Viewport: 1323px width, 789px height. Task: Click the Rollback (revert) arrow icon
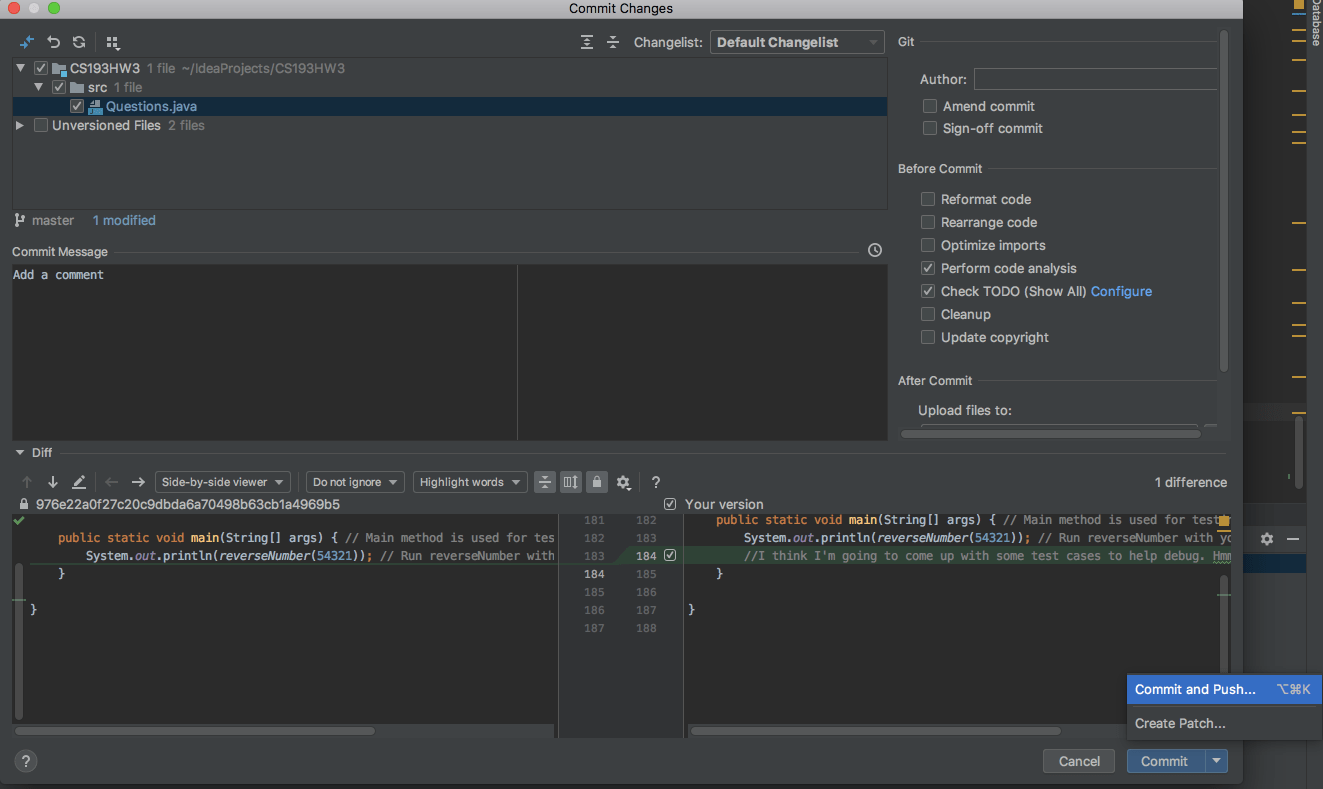click(x=54, y=42)
